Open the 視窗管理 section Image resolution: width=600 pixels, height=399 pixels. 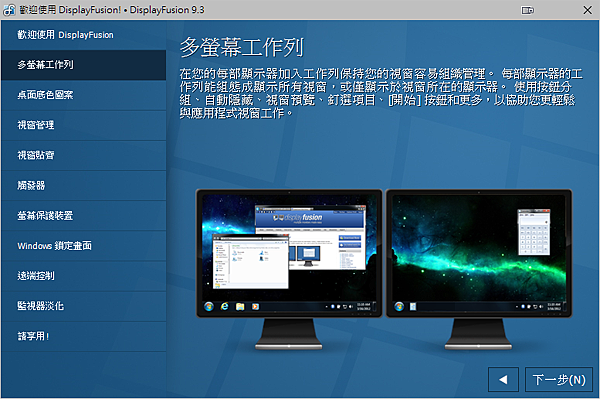[x=83, y=125]
